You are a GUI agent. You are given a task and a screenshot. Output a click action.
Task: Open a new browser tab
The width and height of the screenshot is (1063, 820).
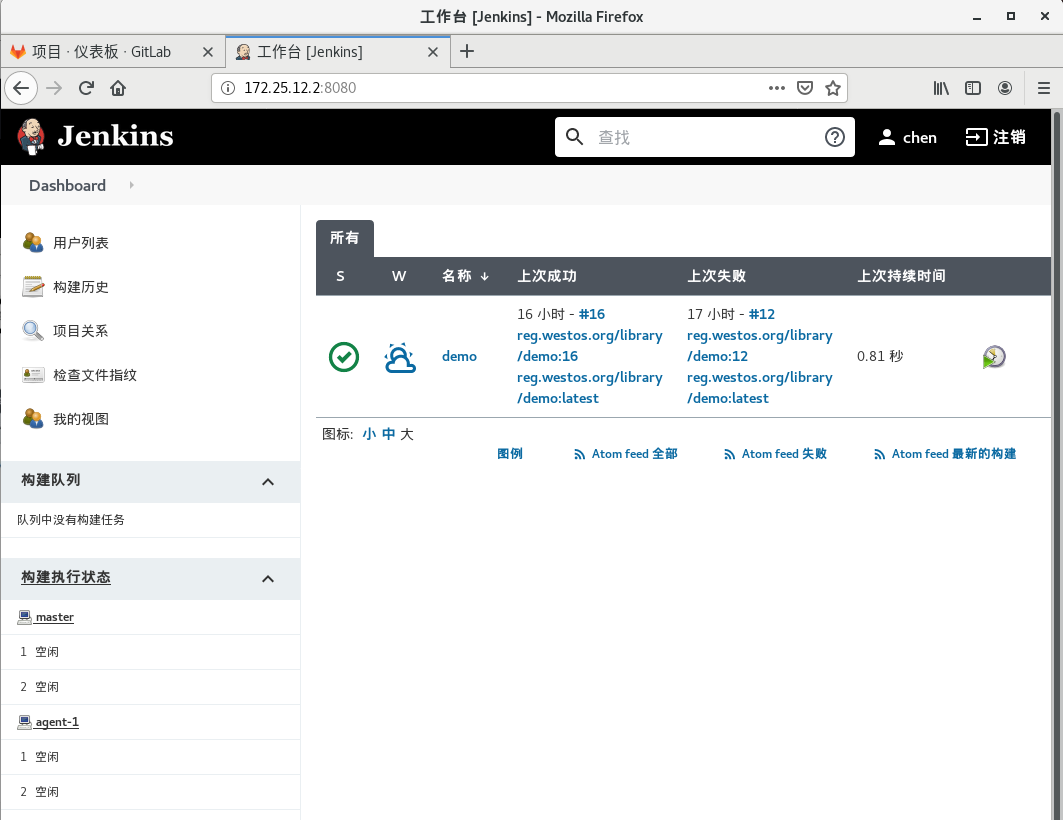(x=467, y=52)
